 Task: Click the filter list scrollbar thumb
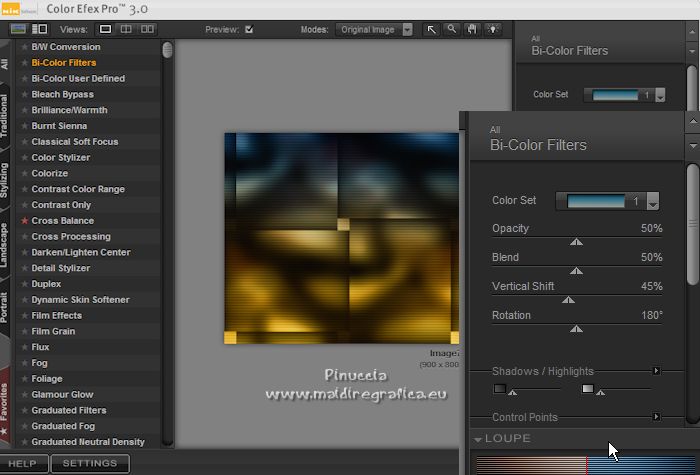pos(167,50)
